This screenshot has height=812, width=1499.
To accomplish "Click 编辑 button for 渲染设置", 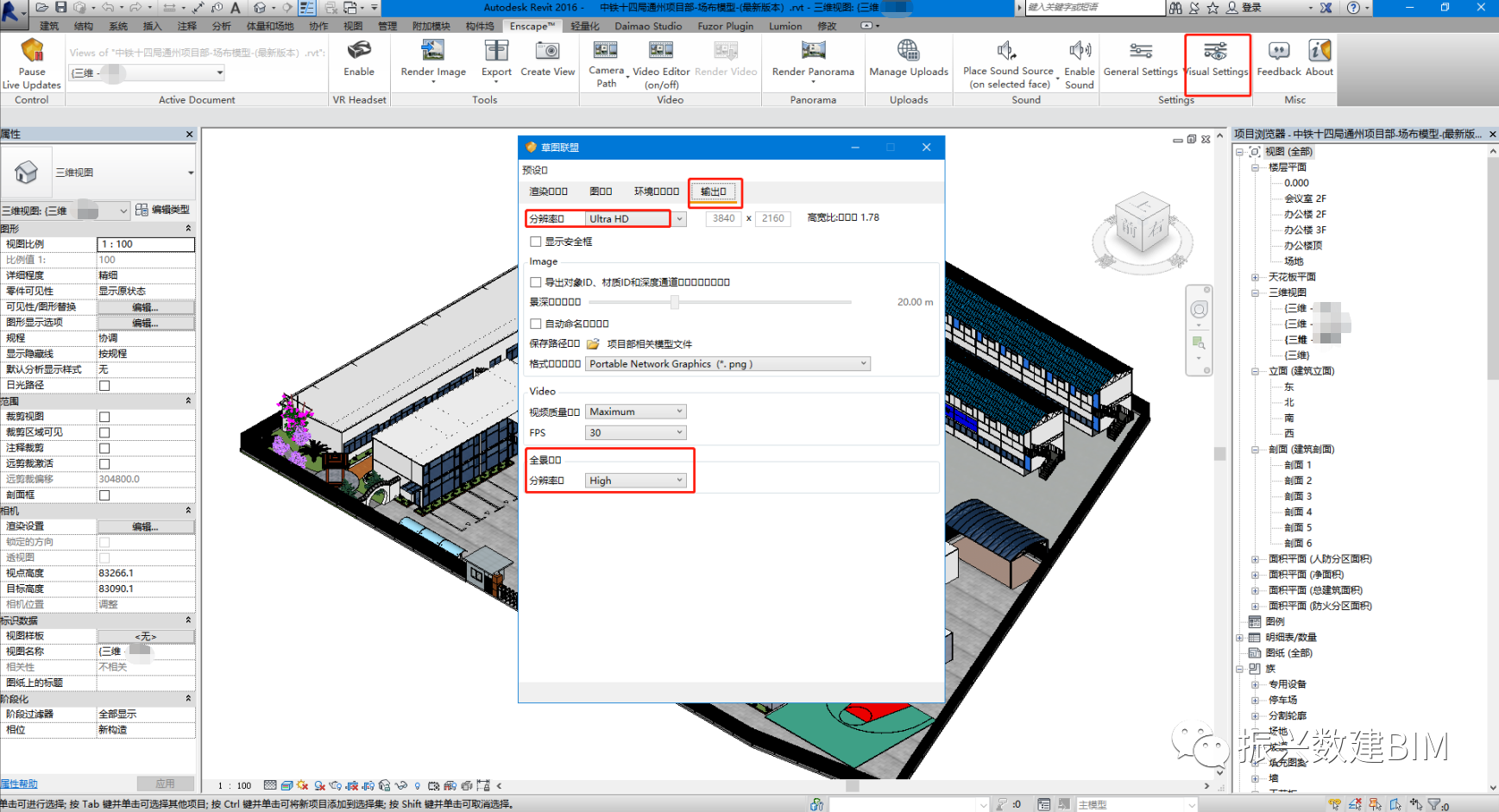I will pos(145,526).
